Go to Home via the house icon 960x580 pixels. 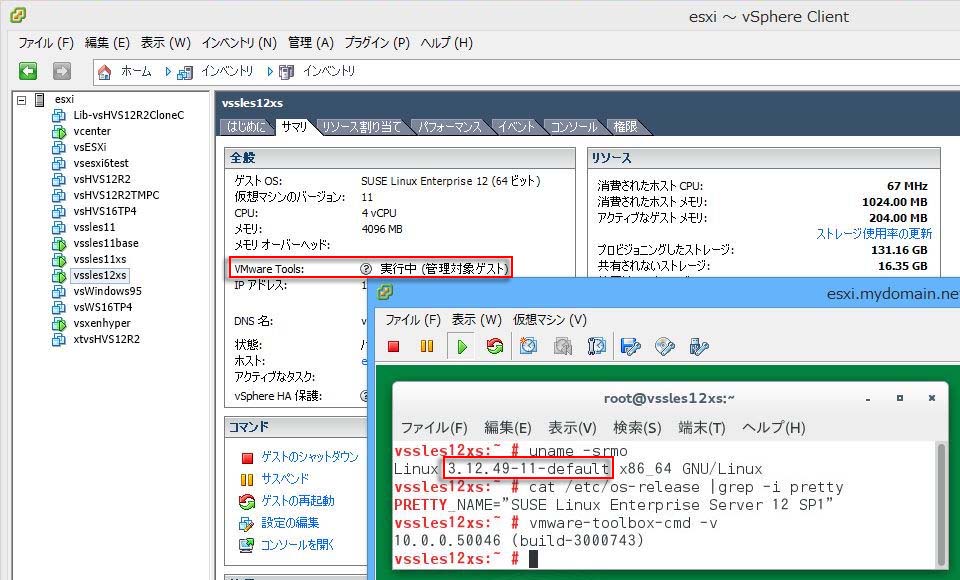coord(105,72)
